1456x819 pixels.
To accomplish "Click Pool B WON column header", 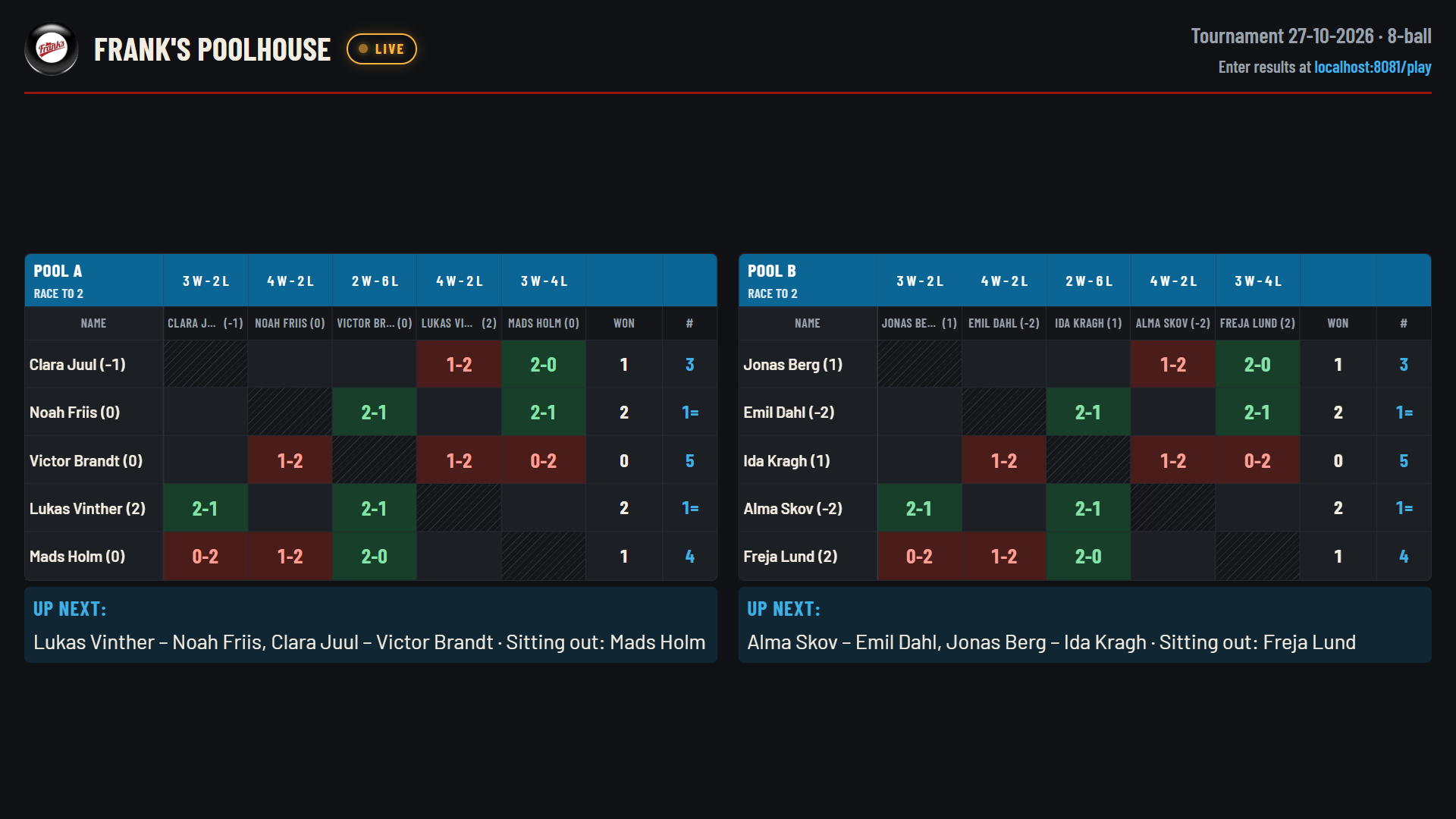I will (1338, 323).
